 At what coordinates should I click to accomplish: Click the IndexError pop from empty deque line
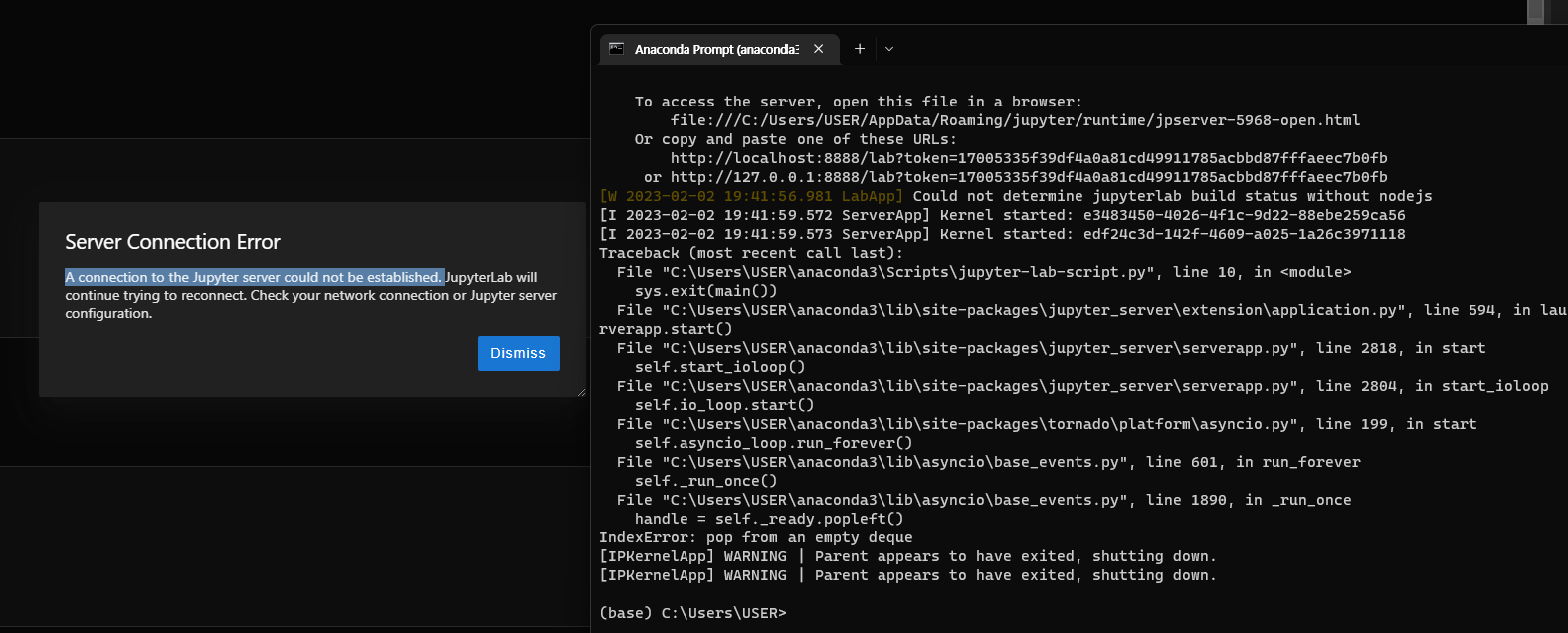[x=755, y=537]
